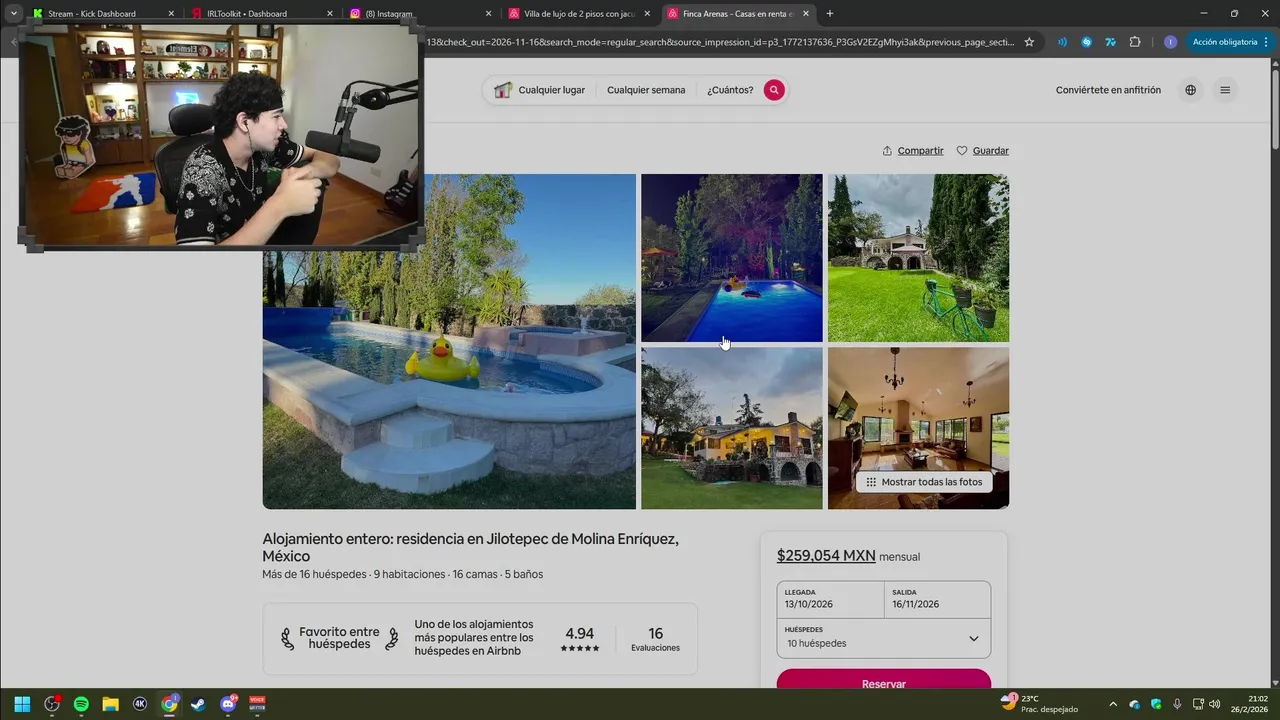Click the 4.94 star rating
The width and height of the screenshot is (1280, 720).
(x=580, y=639)
